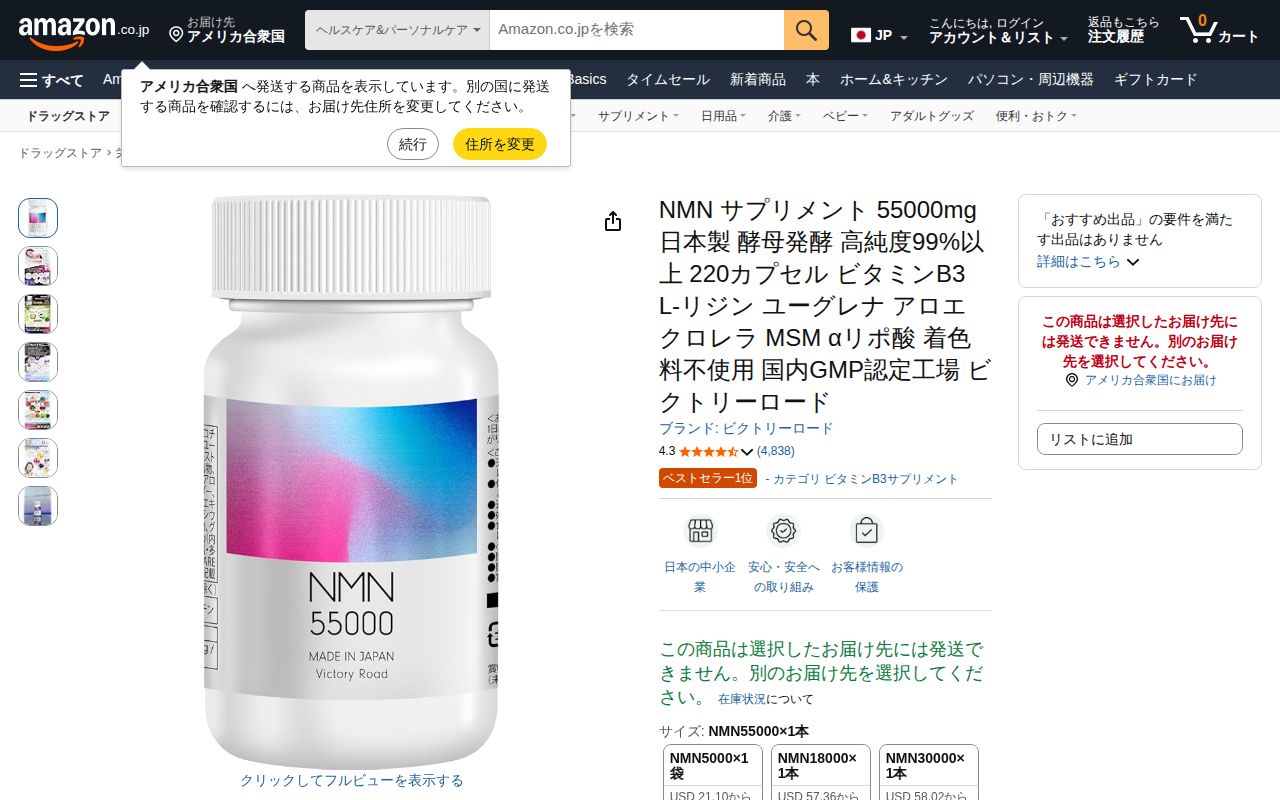Open the タイムセール navigation item
1280x800 pixels.
pyautogui.click(x=668, y=80)
